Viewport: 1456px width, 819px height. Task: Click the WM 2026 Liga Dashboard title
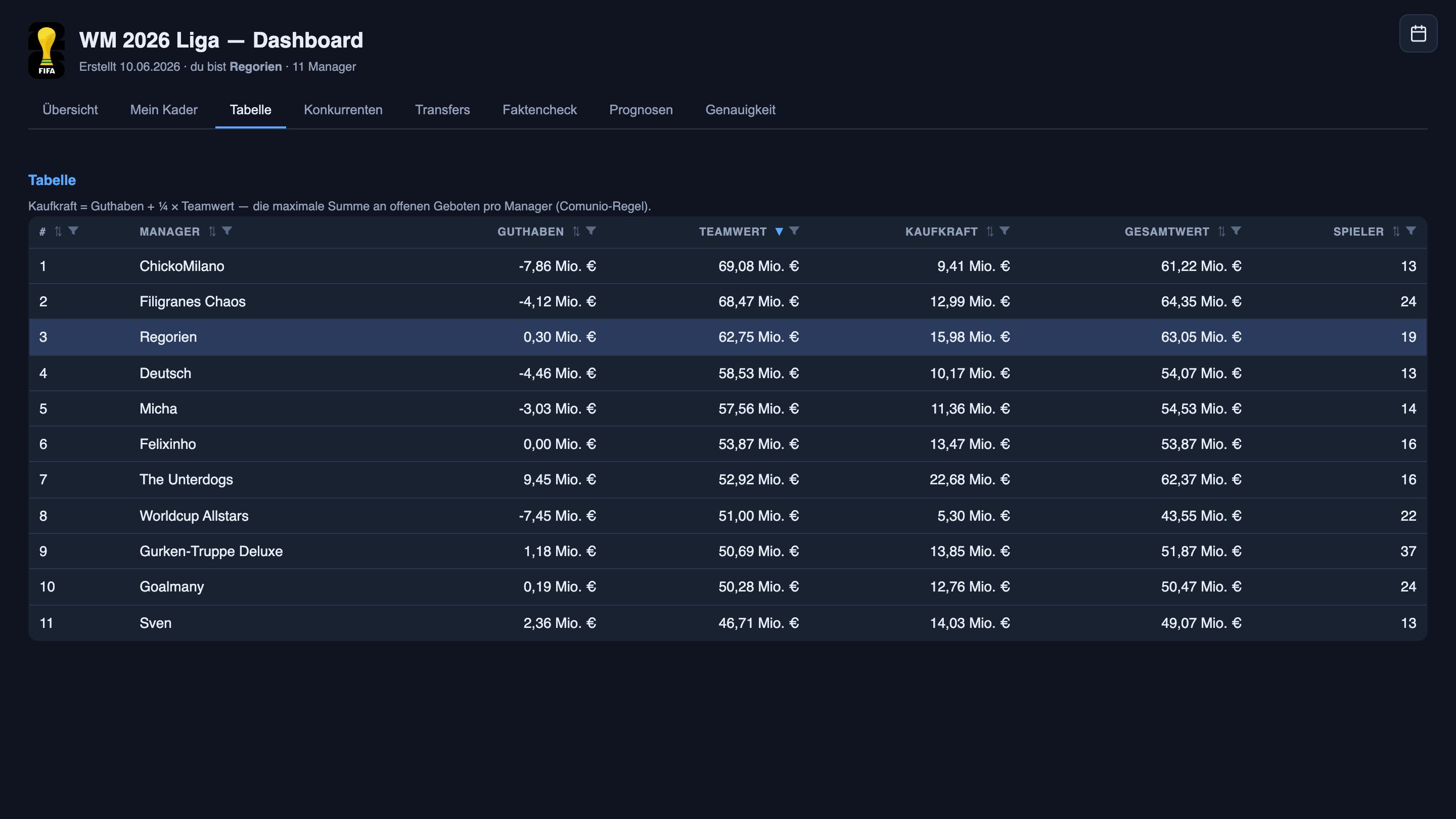pos(221,40)
